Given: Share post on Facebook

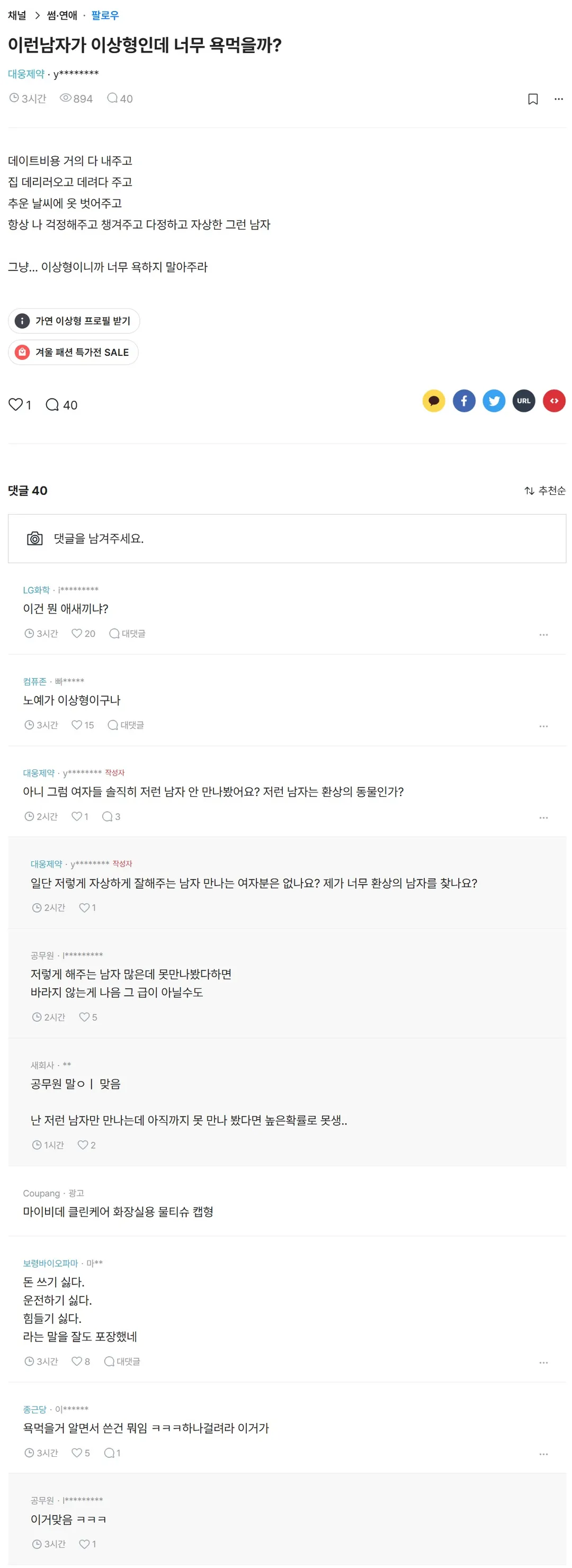Looking at the screenshot, I should (463, 401).
